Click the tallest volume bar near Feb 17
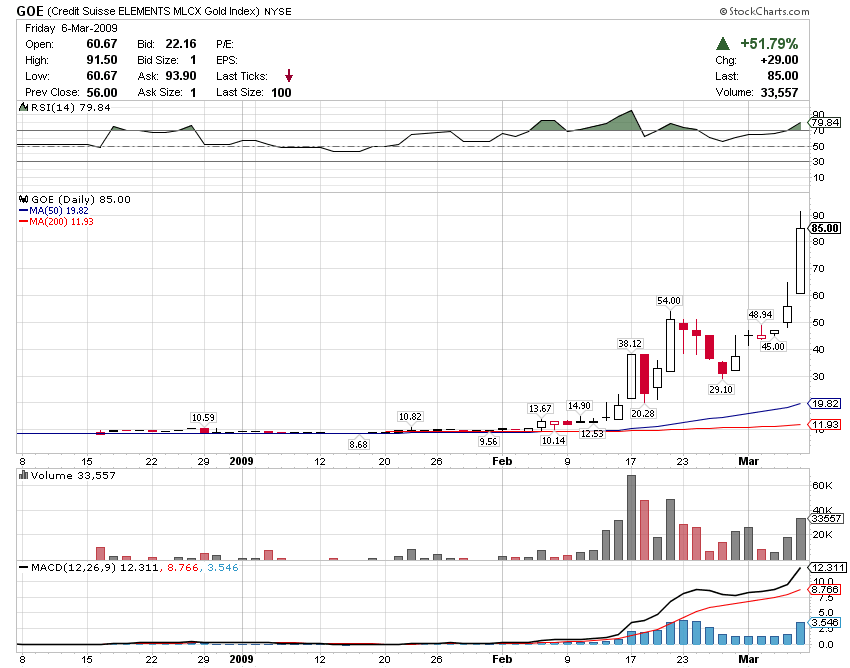Viewport: 850px width, 668px height. [631, 517]
